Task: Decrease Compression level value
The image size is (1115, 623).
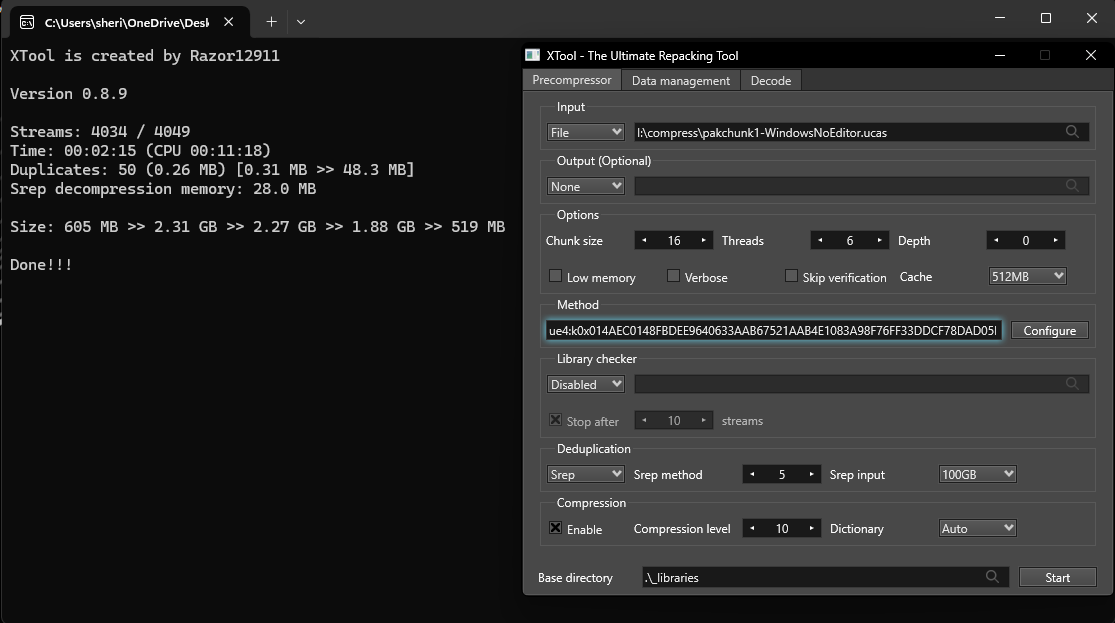Action: click(x=752, y=528)
